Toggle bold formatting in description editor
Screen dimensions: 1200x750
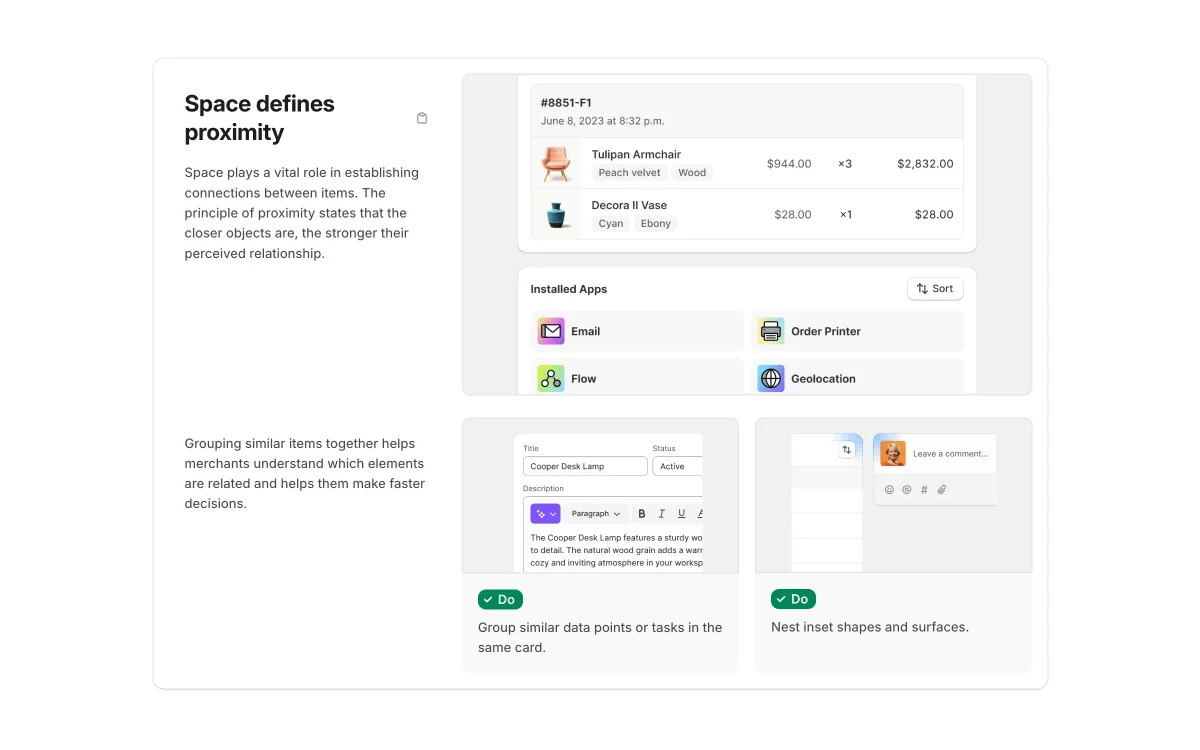pyautogui.click(x=642, y=514)
